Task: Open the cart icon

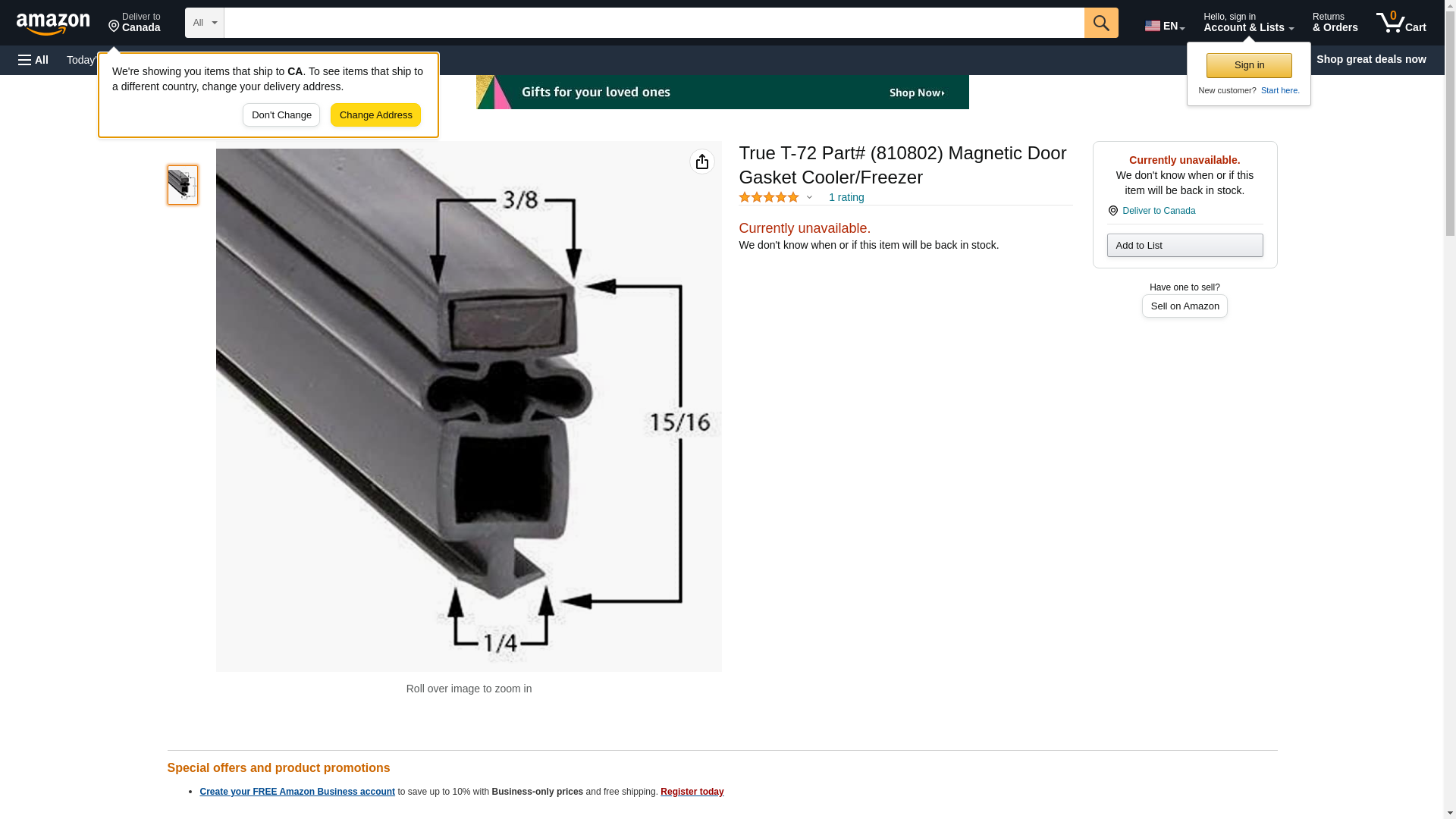Action: [1401, 23]
